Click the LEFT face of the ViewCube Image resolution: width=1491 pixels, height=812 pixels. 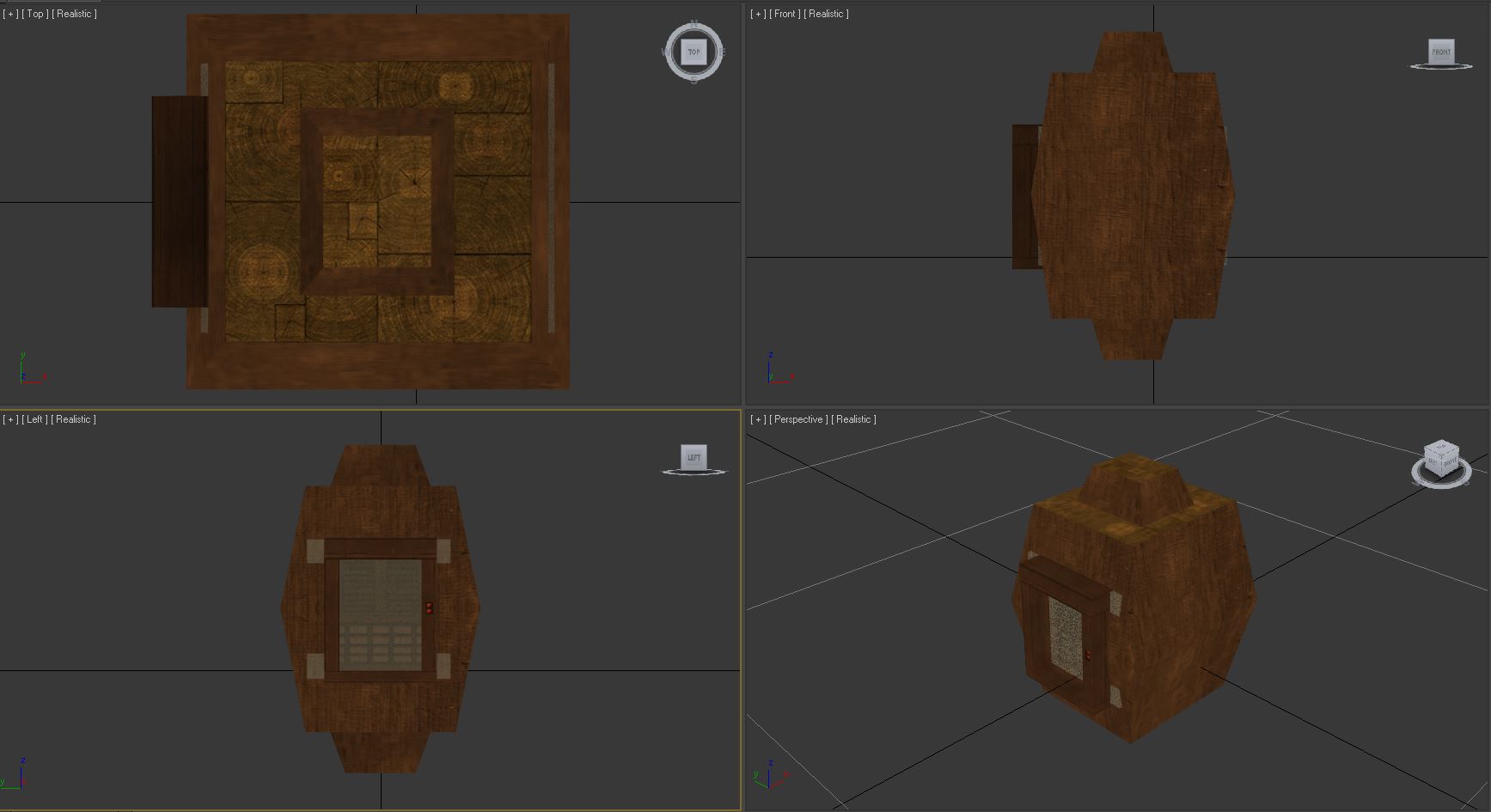[694, 457]
